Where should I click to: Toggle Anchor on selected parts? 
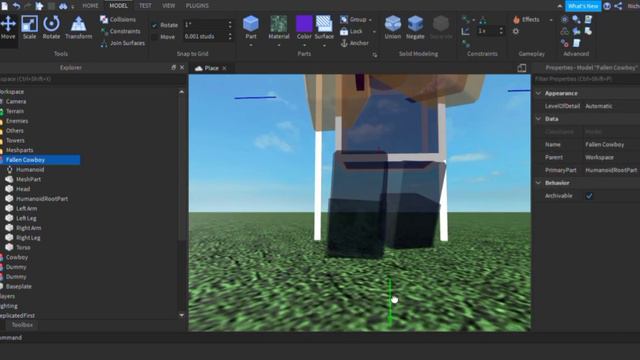coord(354,43)
